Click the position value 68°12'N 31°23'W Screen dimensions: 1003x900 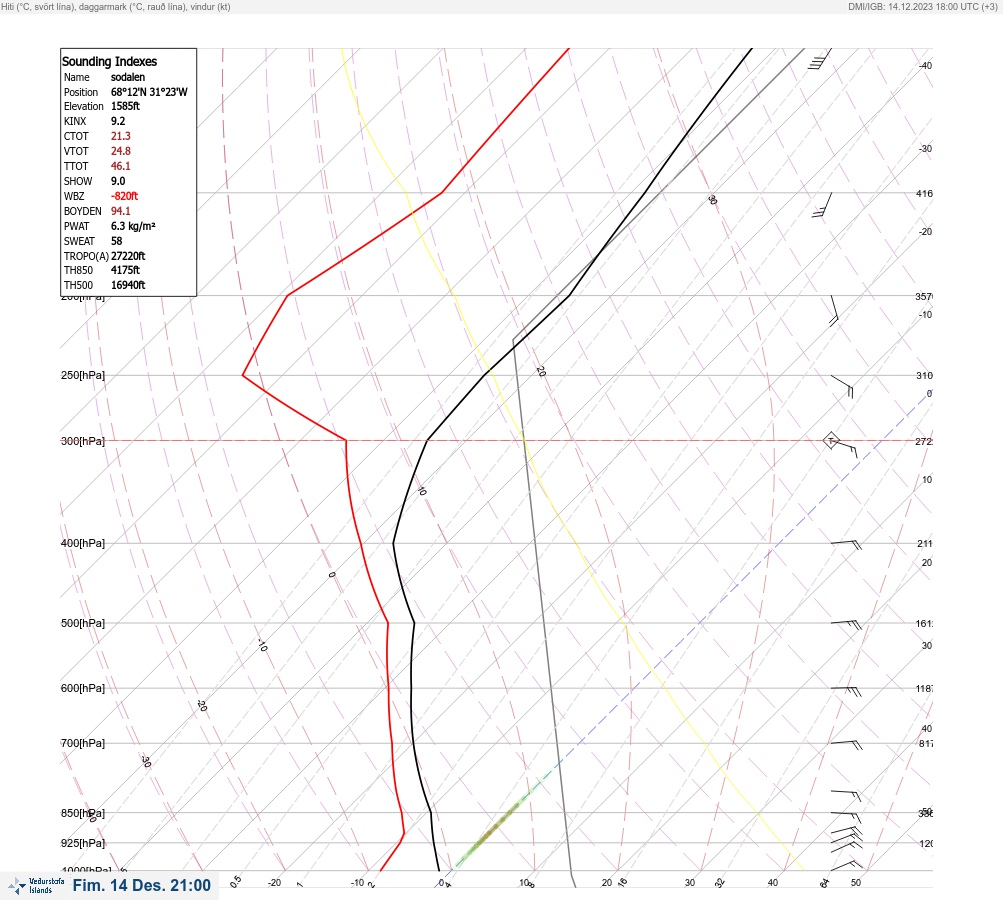[149, 92]
